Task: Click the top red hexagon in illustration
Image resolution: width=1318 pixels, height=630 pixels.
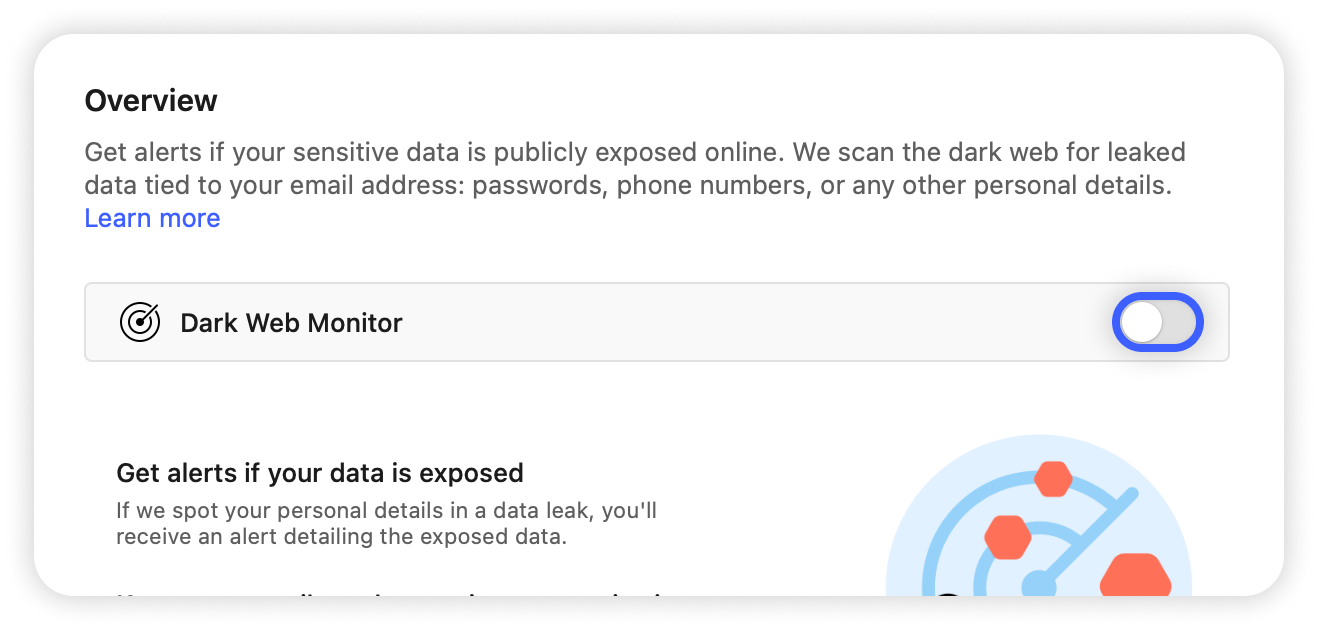Action: click(1053, 479)
